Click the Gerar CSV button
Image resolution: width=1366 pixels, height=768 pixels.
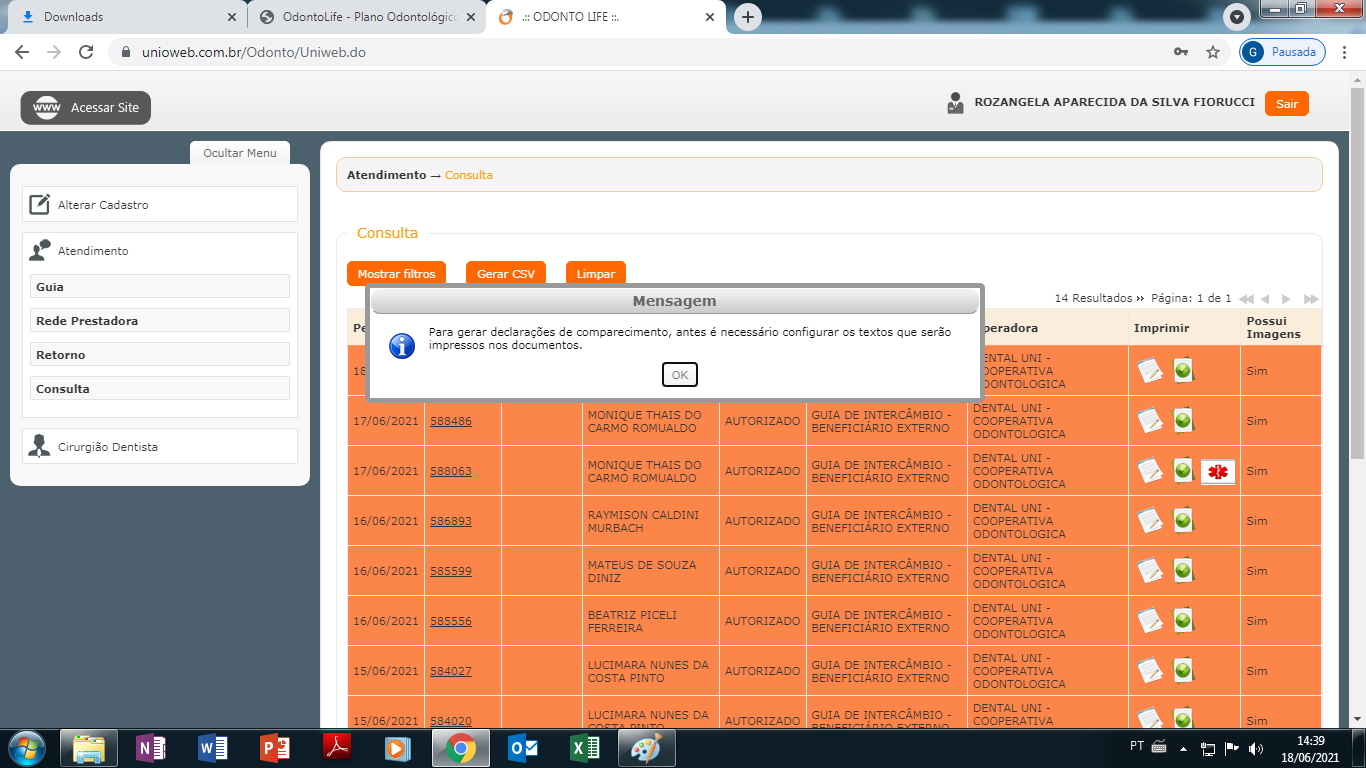506,274
